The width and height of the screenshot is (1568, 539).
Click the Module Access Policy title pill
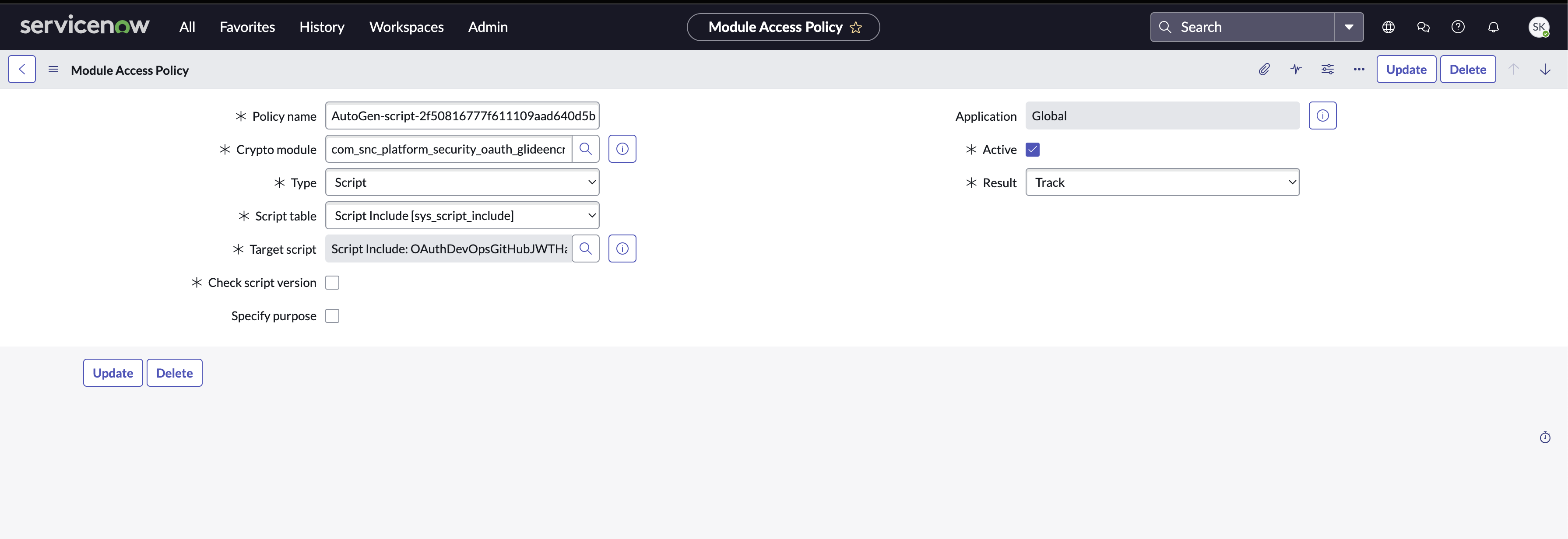[x=784, y=27]
